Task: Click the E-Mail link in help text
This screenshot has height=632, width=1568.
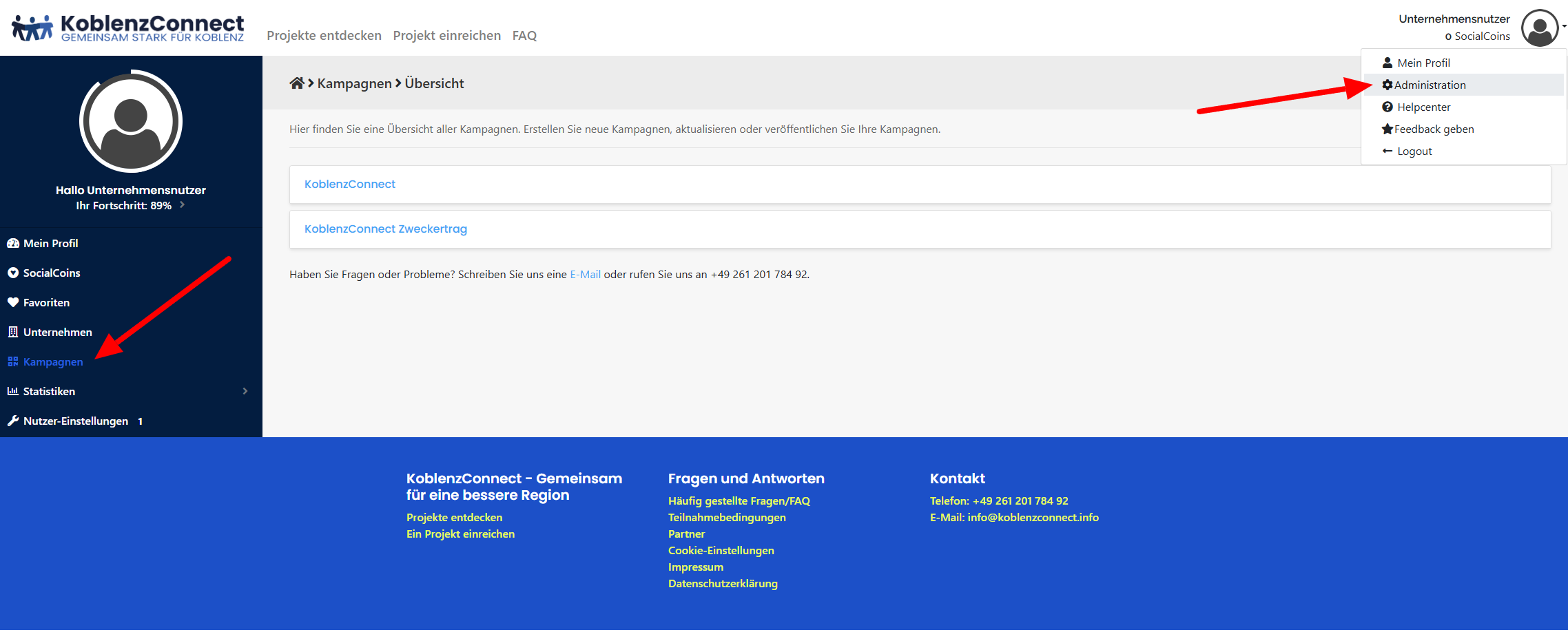Action: pos(585,274)
